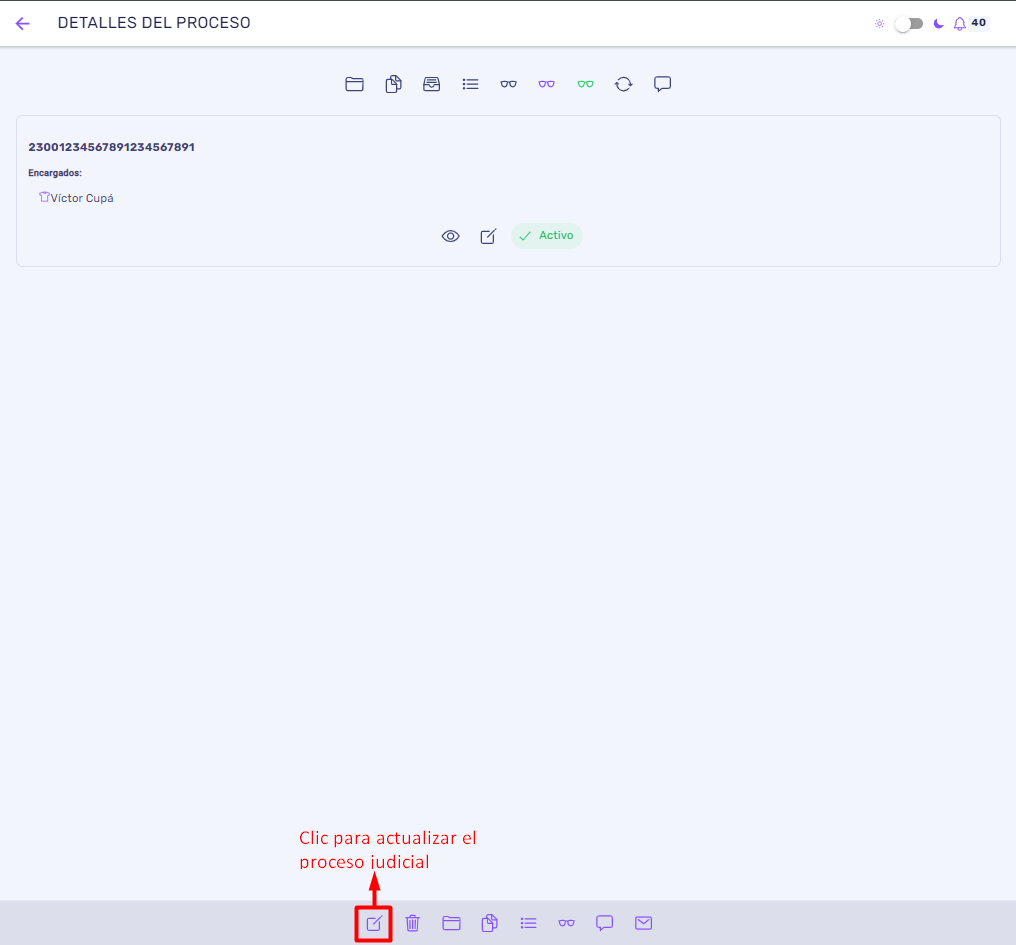Open the list icon in top toolbar
Screen dimensions: 1016x945
(470, 84)
